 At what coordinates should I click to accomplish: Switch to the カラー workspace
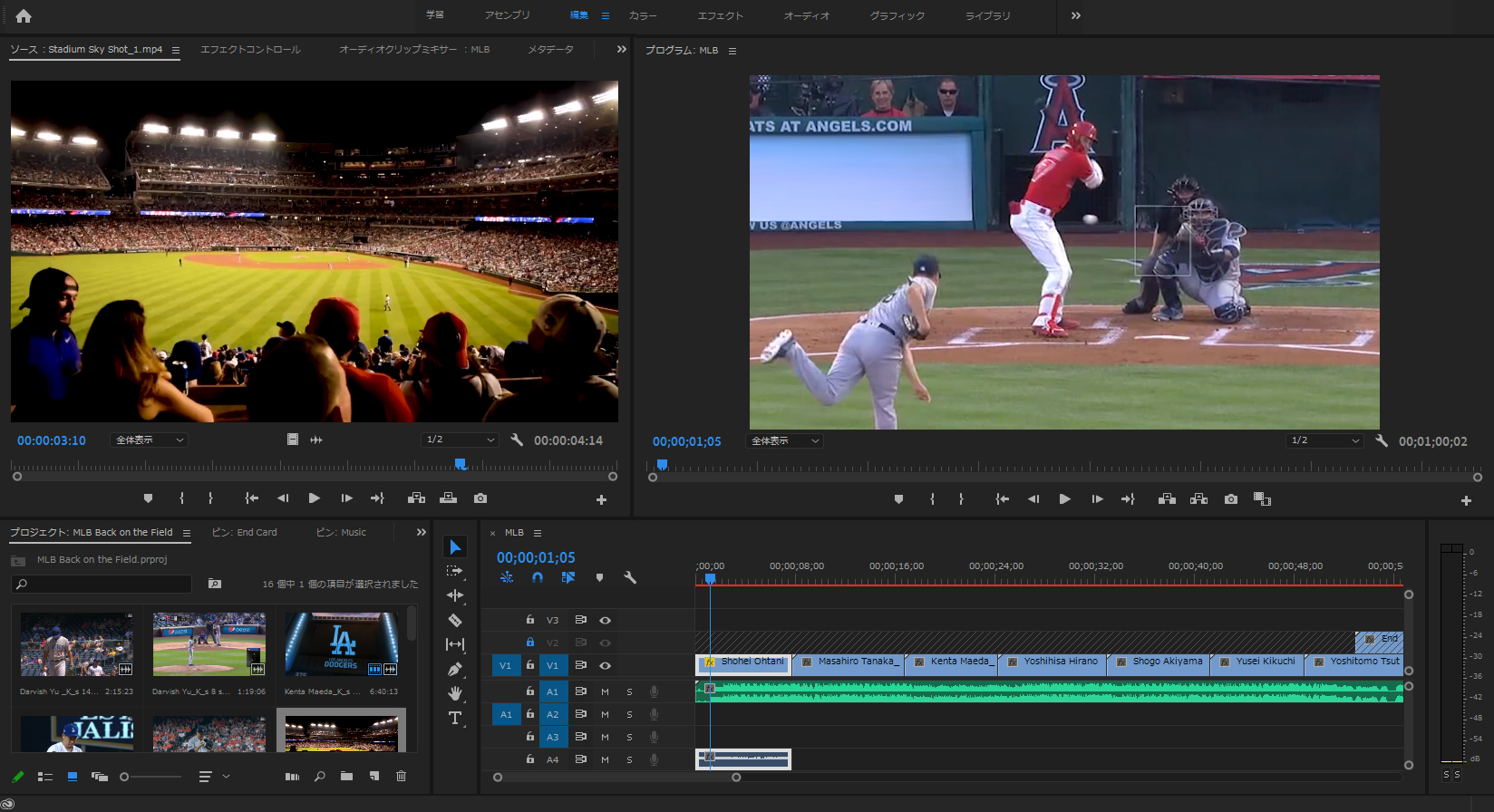coord(643,15)
